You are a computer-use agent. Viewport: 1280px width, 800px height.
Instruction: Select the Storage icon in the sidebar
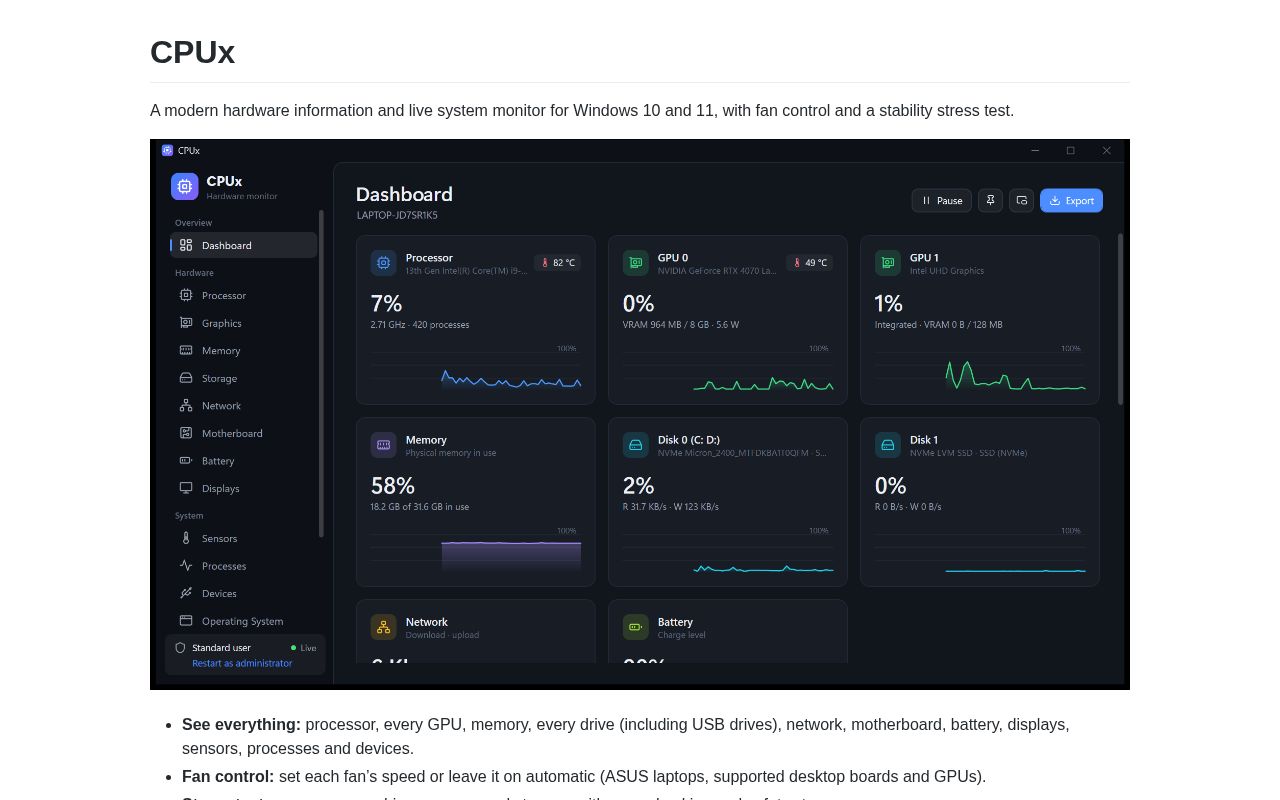coord(186,378)
